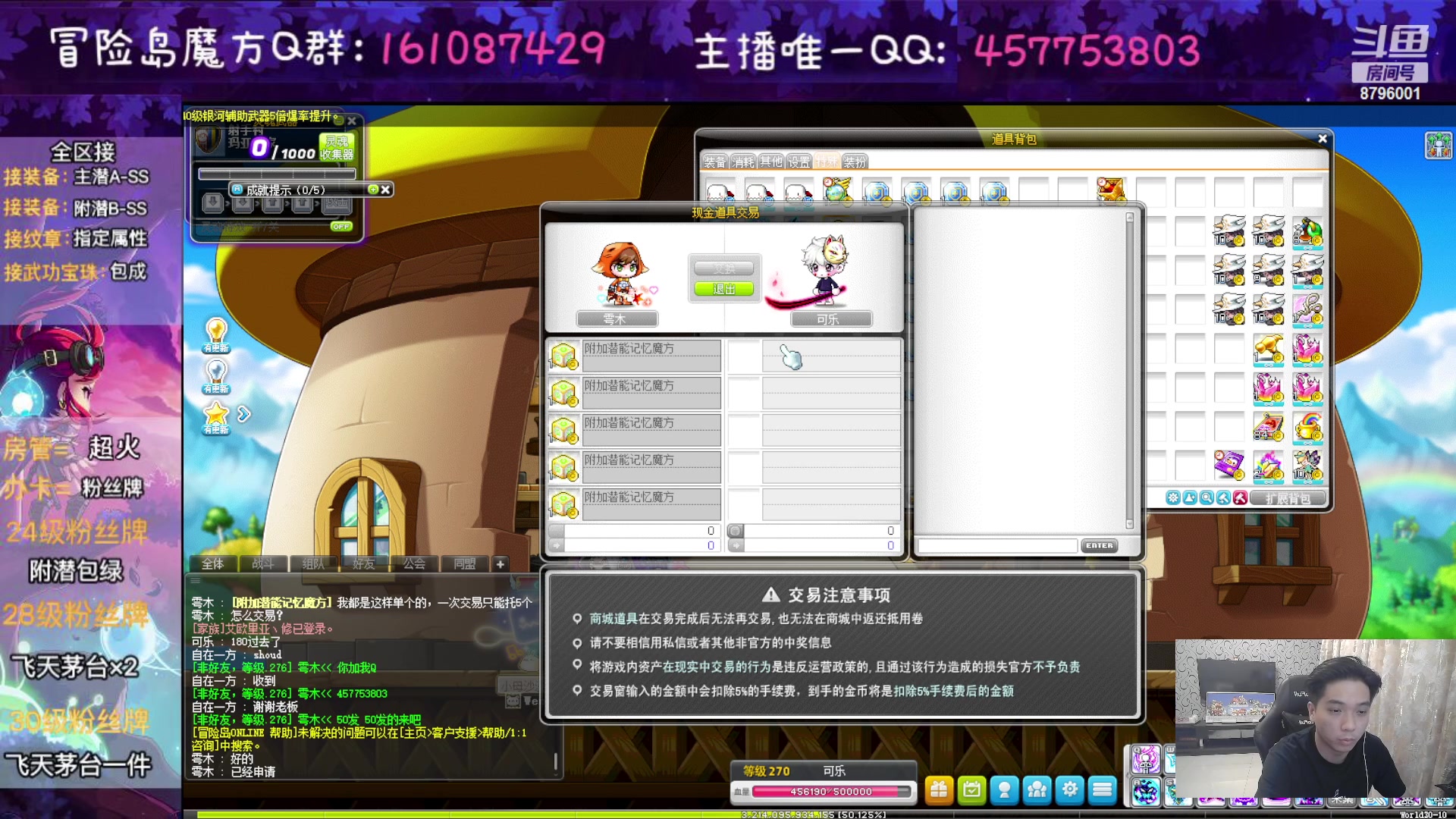Switch inventory to 其他 tab
Image resolution: width=1456 pixels, height=819 pixels.
(771, 162)
